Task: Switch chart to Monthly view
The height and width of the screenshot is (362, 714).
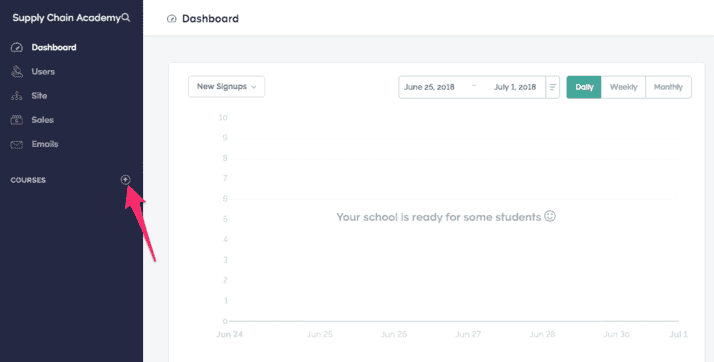Action: point(668,87)
